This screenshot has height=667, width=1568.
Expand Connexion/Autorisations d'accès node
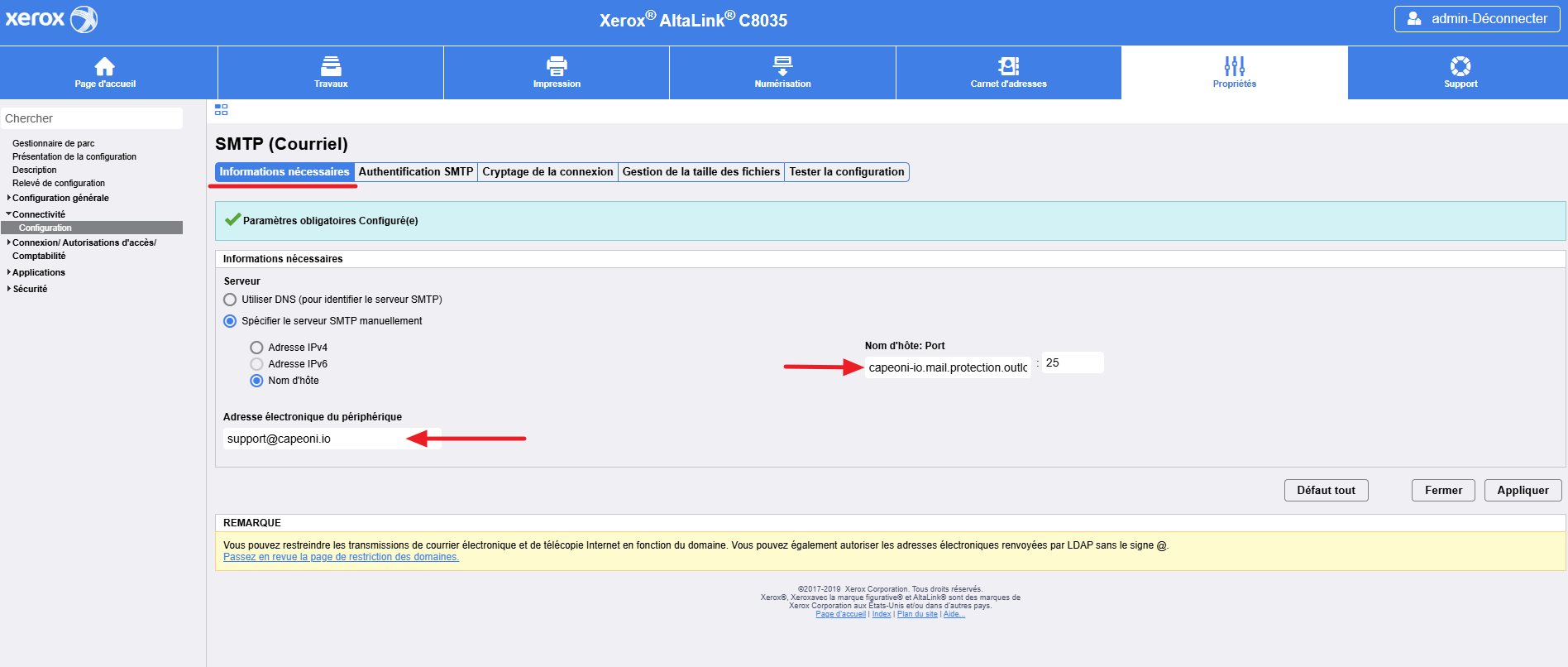pyautogui.click(x=9, y=242)
